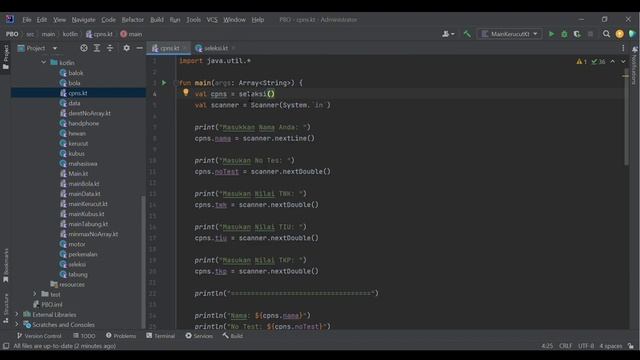640x360 pixels.
Task: Click the cursor position 4:25 indicator
Action: tap(547, 346)
